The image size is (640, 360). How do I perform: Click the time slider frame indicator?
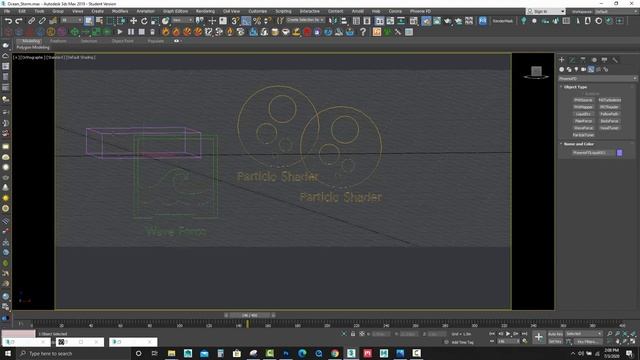coord(249,315)
